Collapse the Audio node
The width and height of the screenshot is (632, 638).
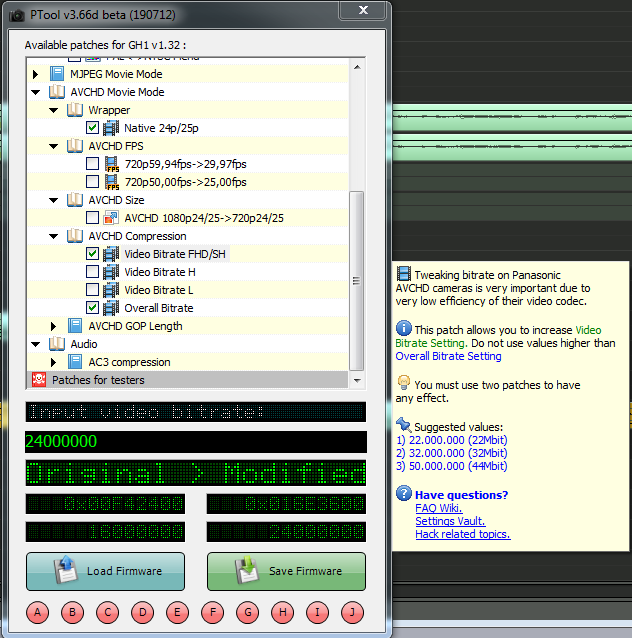(36, 344)
